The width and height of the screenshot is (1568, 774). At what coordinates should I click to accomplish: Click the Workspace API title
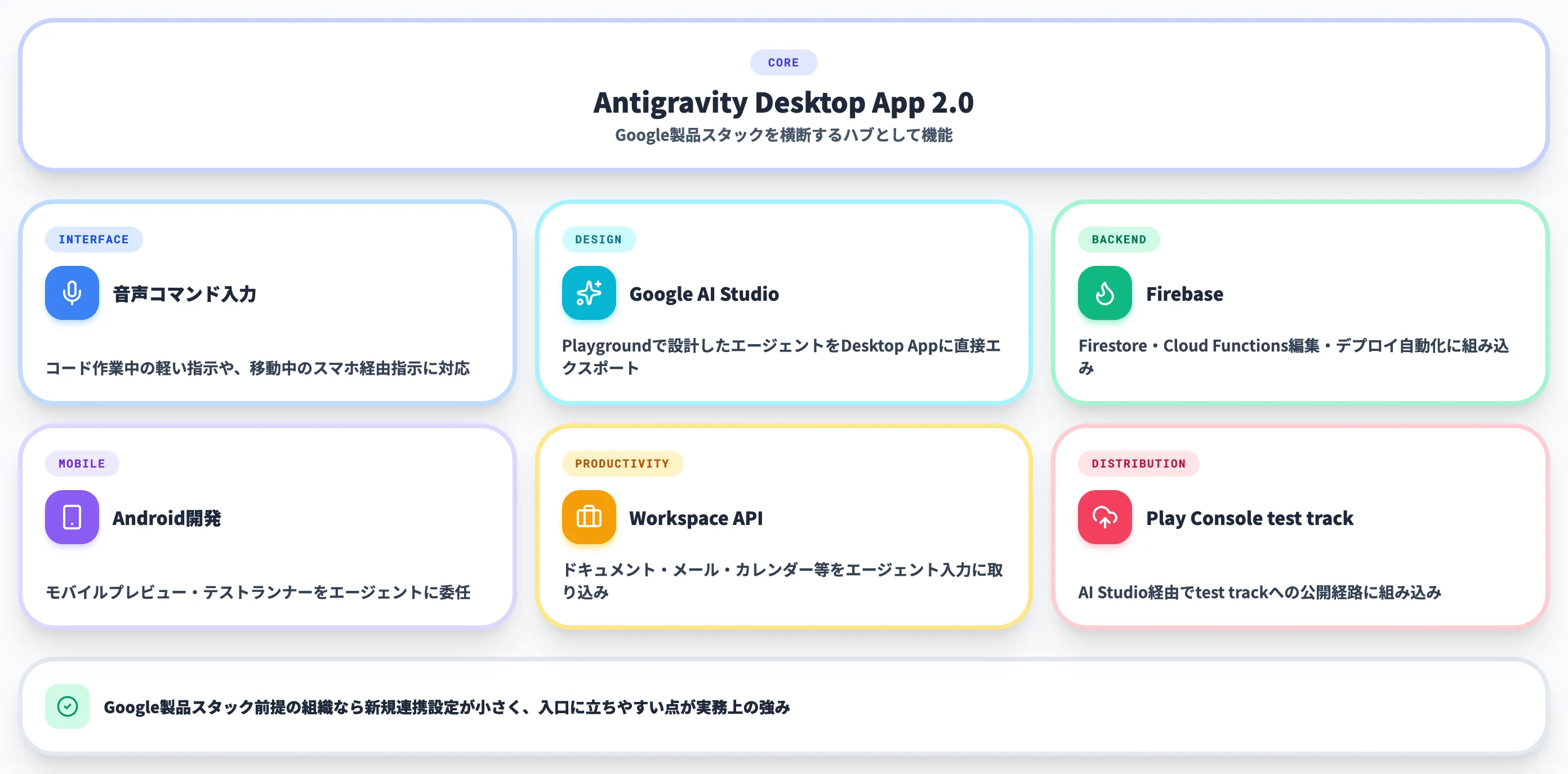pos(696,518)
